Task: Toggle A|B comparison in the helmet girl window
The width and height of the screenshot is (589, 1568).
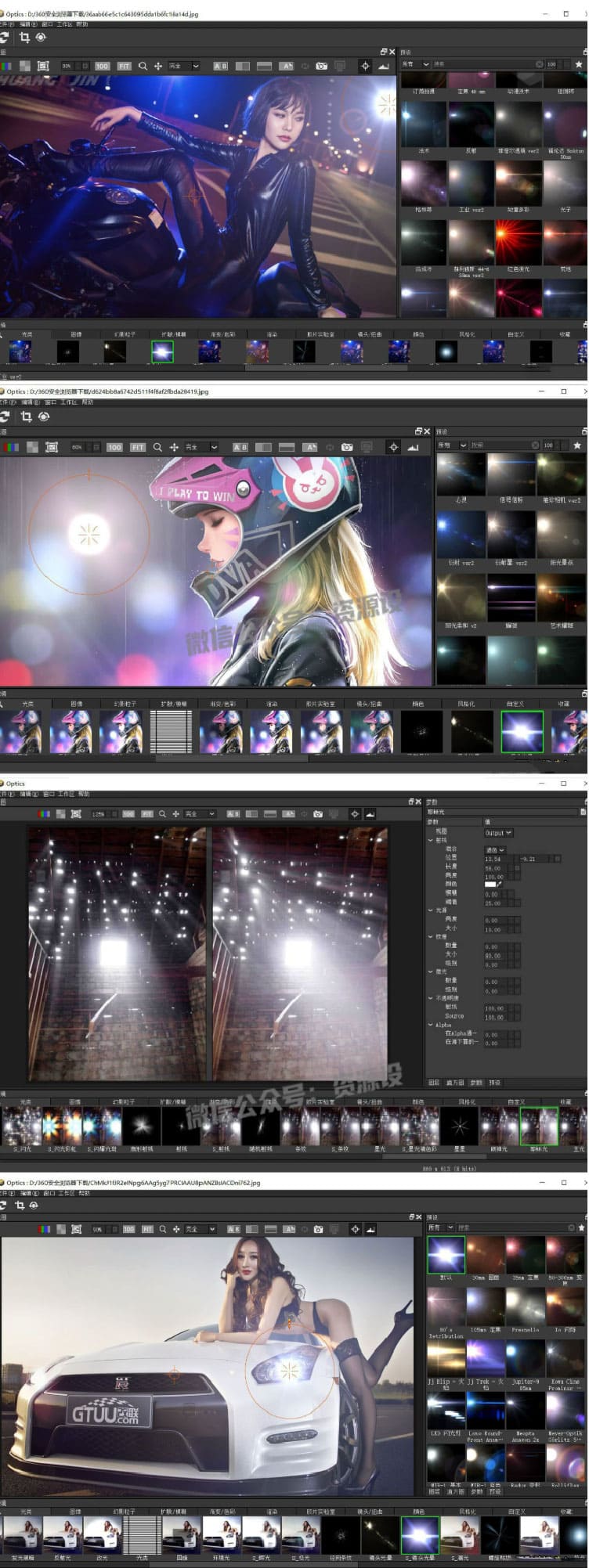Action: click(x=240, y=447)
